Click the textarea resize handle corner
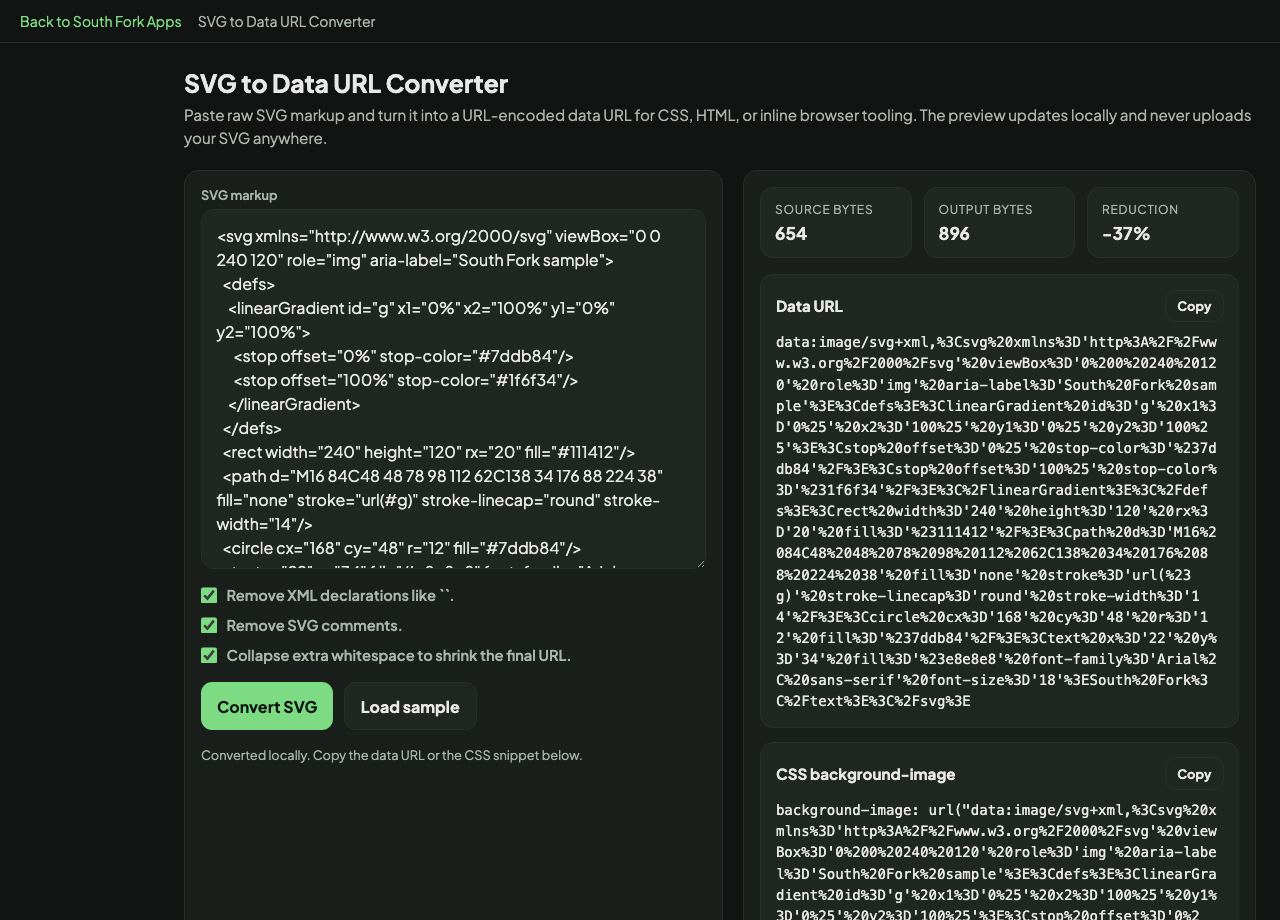This screenshot has height=920, width=1280. tap(699, 562)
